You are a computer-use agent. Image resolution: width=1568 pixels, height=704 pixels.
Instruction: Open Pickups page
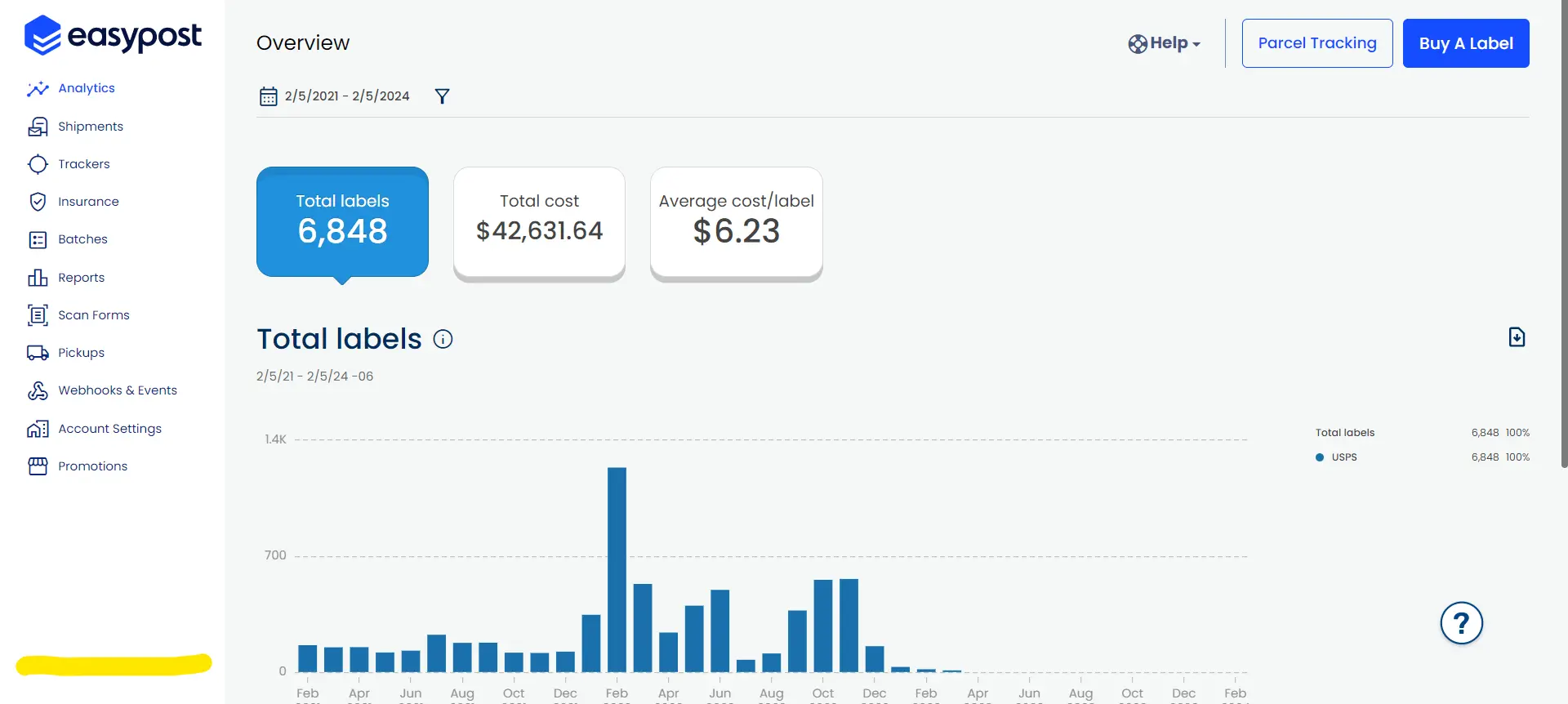point(81,353)
